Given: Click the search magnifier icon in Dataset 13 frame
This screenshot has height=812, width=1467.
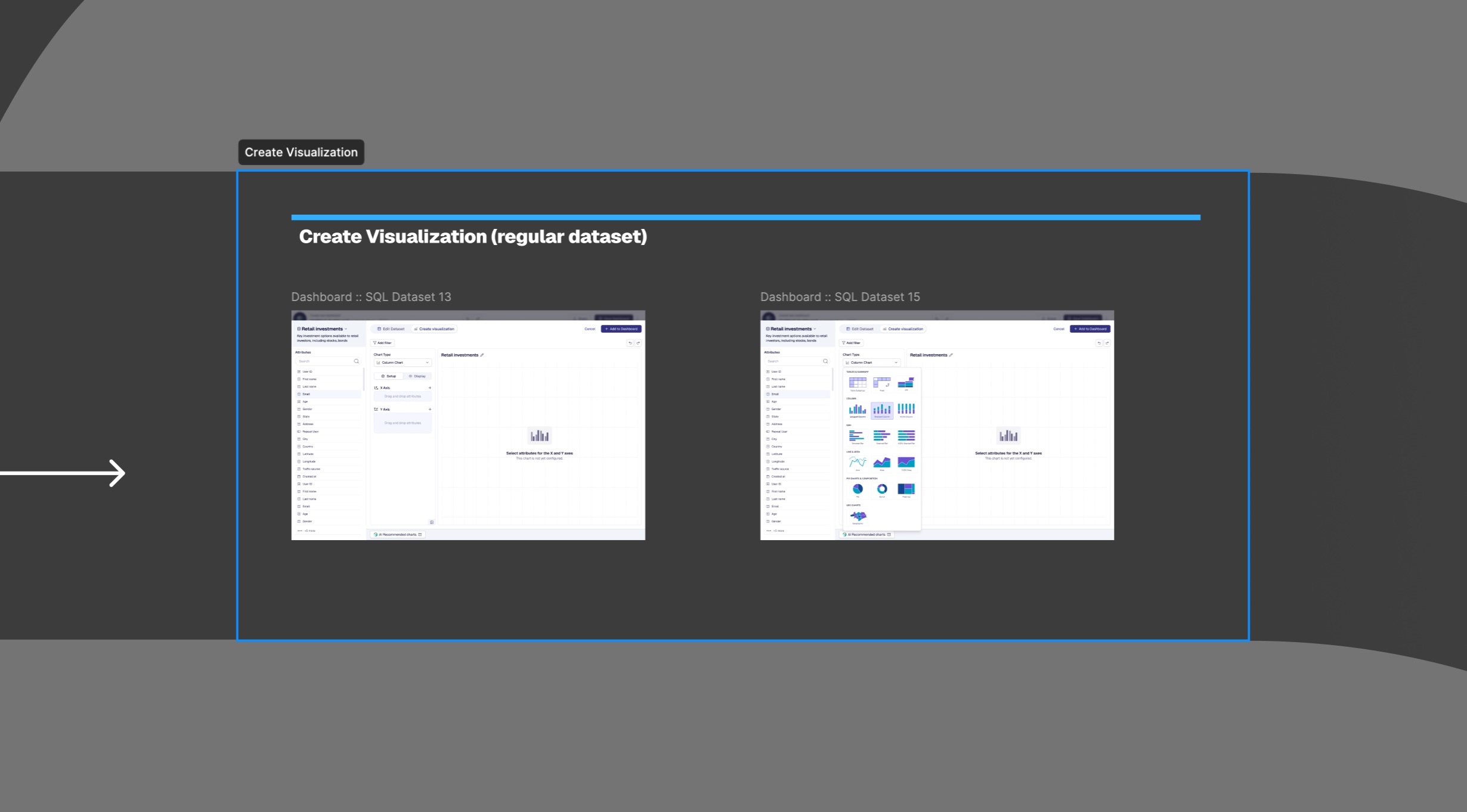Looking at the screenshot, I should [x=357, y=361].
